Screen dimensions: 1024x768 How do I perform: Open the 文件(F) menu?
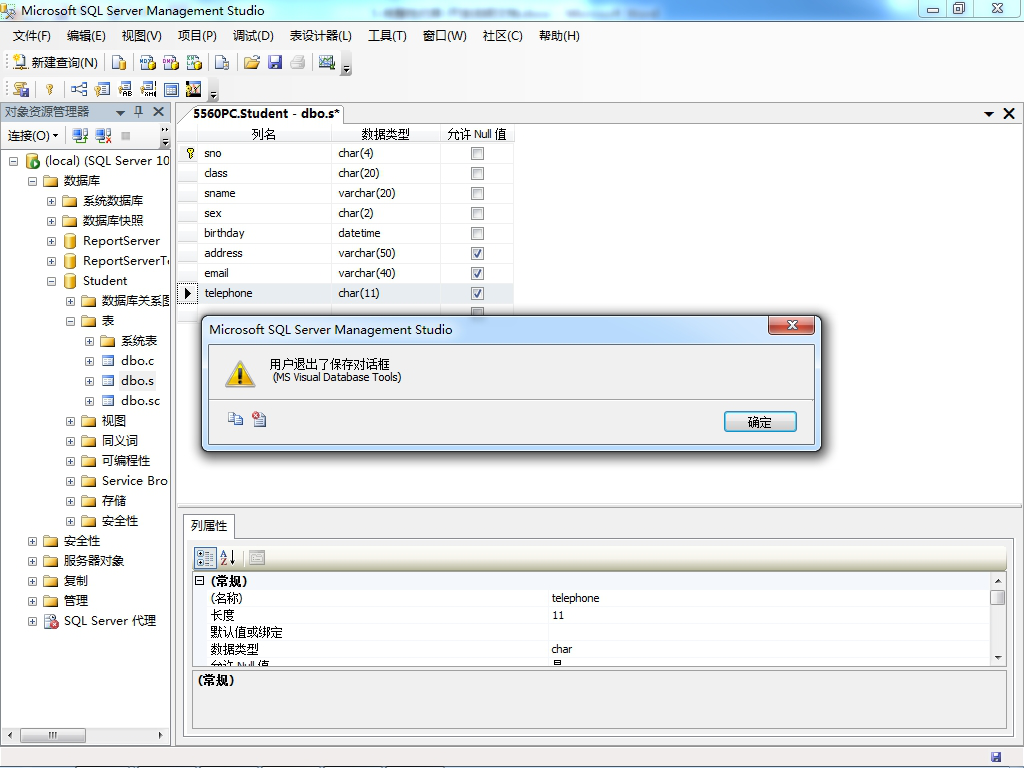coord(31,36)
